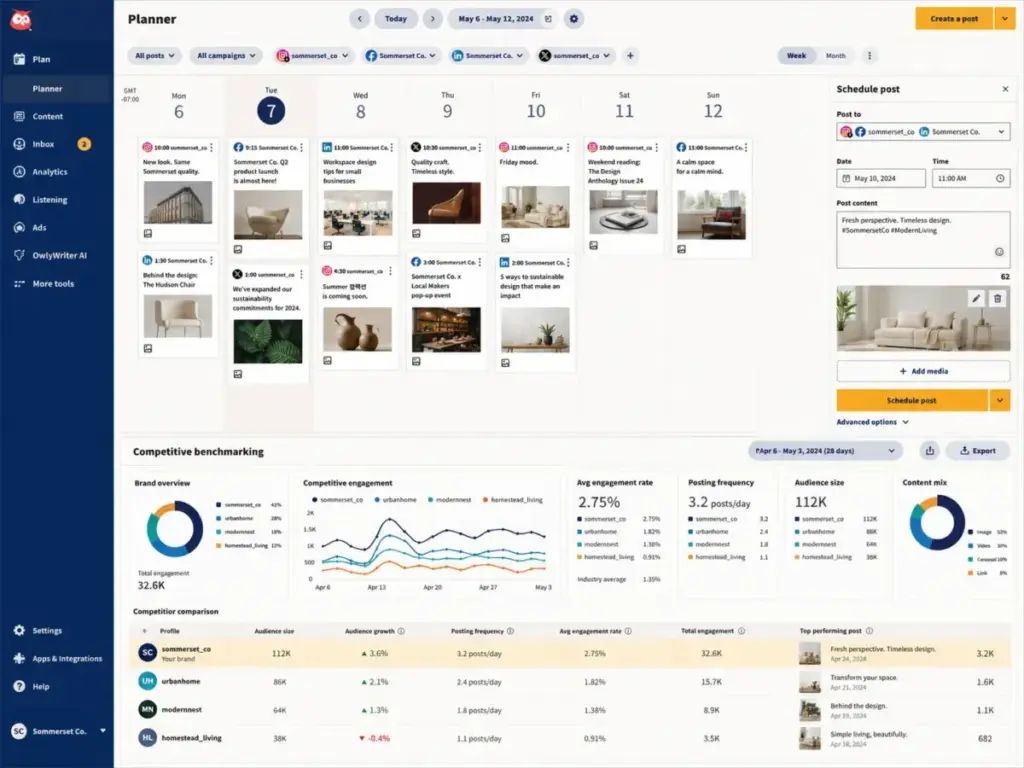Screen dimensions: 1024x768
Task: Select urbanhome row in competitor comparison
Action: pyautogui.click(x=569, y=682)
